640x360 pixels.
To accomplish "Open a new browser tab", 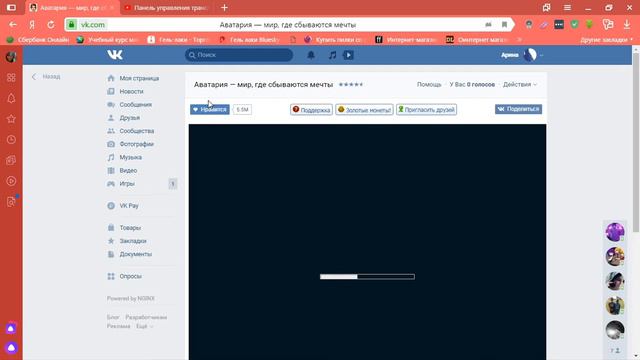I will tap(224, 8).
